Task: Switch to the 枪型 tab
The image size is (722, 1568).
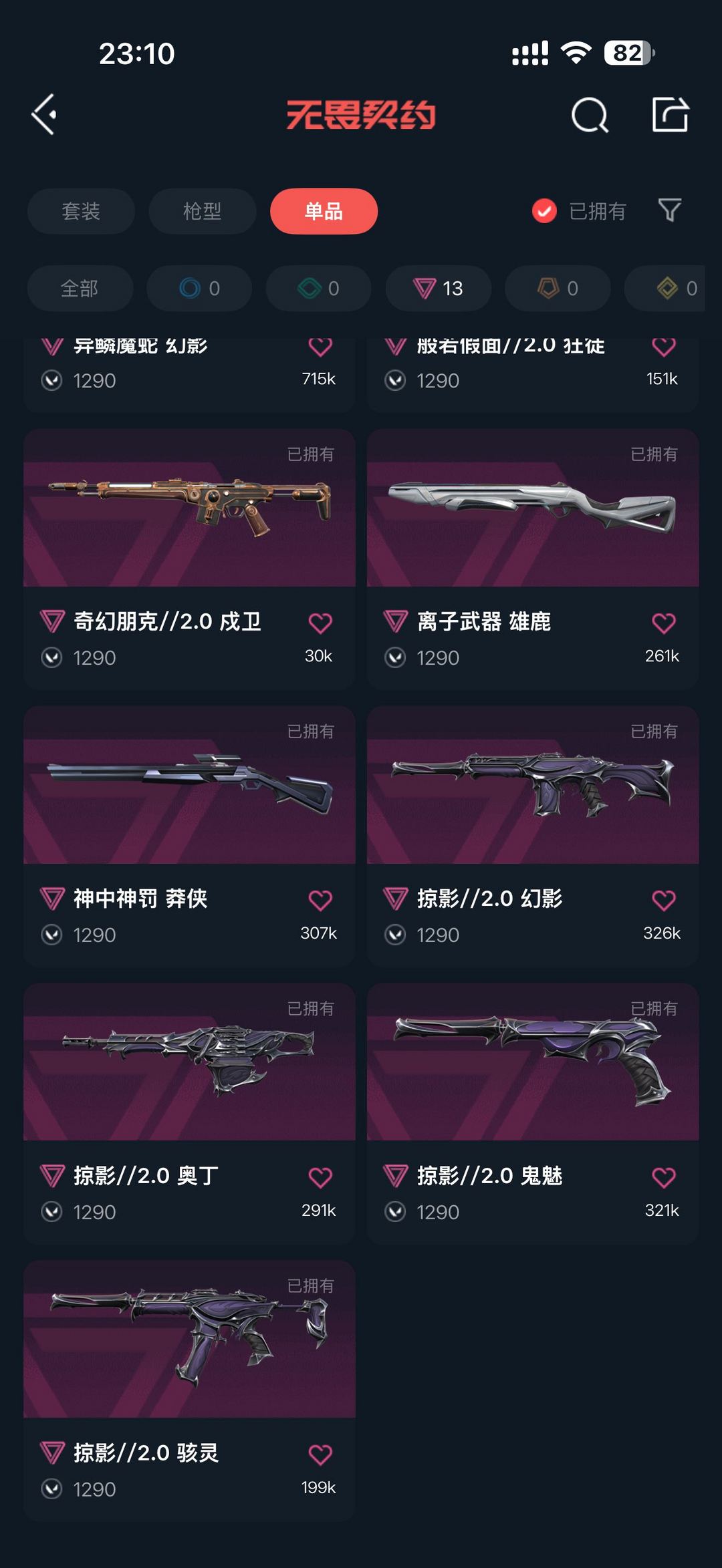Action: [202, 211]
